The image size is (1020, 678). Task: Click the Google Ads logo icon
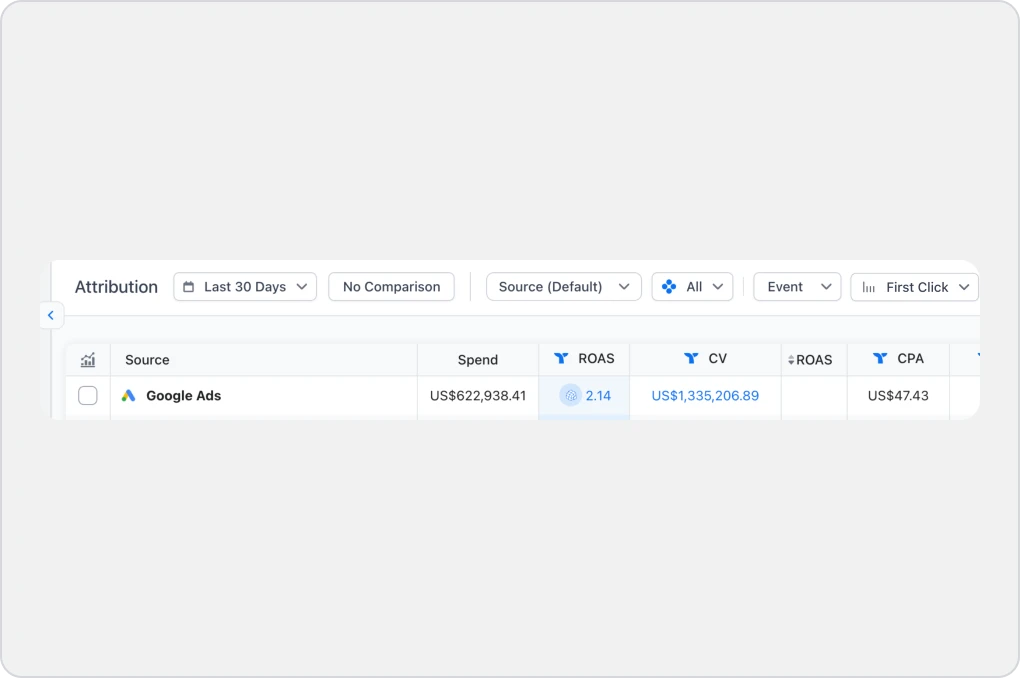pos(129,396)
